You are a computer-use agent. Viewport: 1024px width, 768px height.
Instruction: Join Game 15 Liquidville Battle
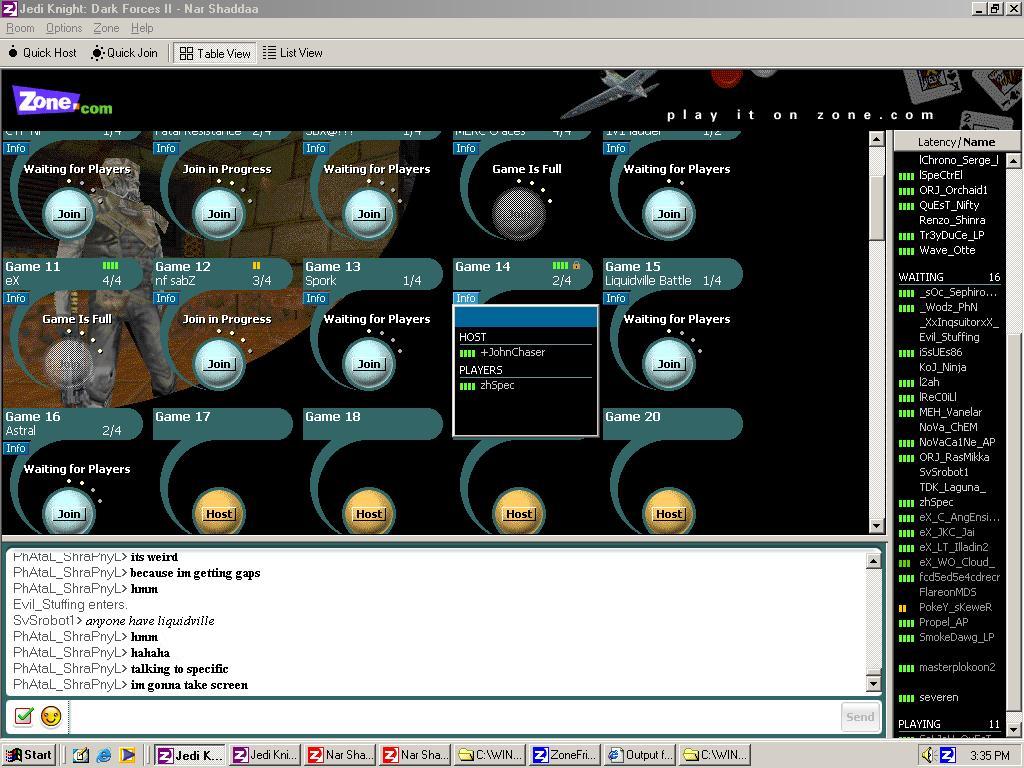(669, 364)
